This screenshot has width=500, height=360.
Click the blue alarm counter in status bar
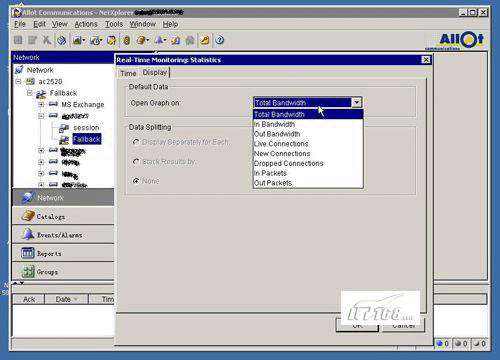(x=443, y=343)
